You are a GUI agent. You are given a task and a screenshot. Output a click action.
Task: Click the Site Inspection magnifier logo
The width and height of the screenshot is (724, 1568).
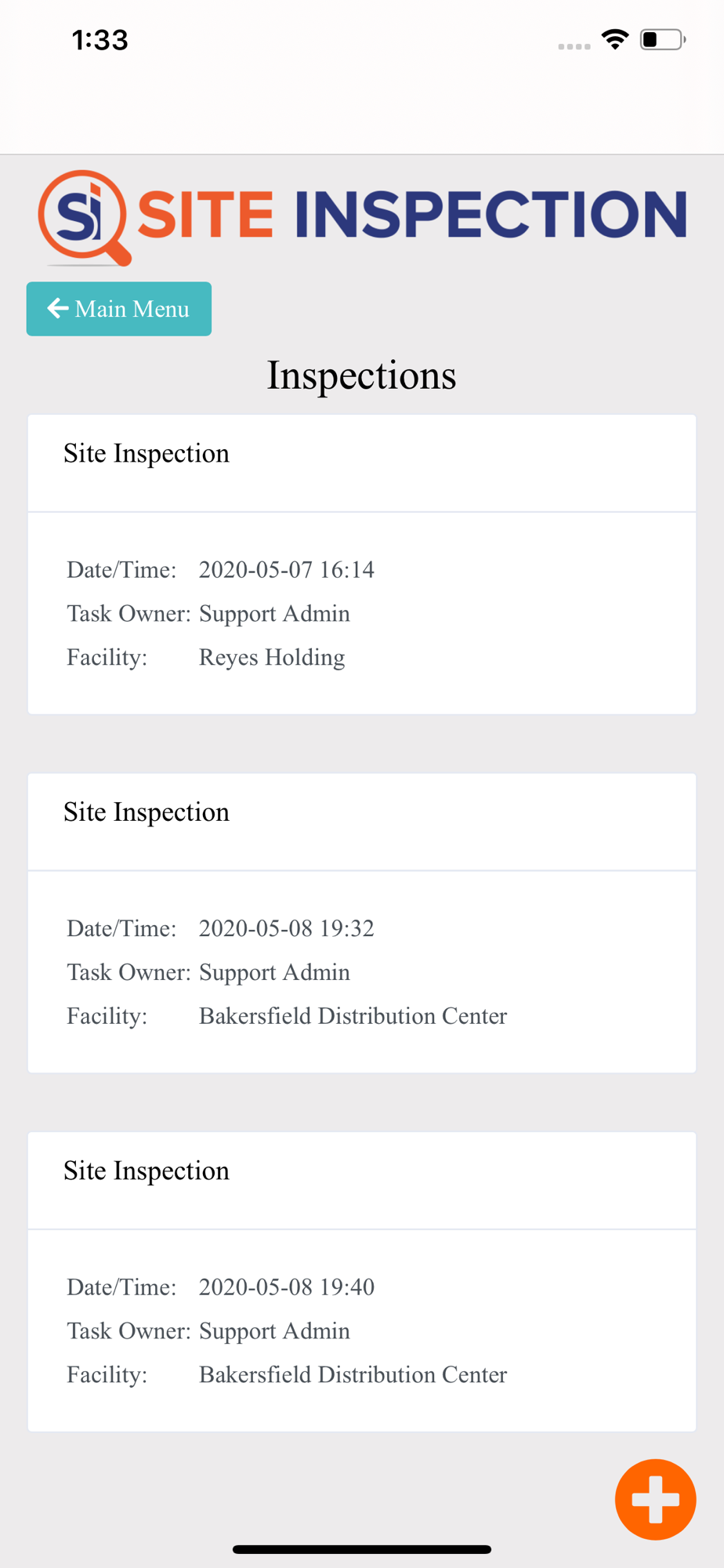pyautogui.click(x=84, y=217)
